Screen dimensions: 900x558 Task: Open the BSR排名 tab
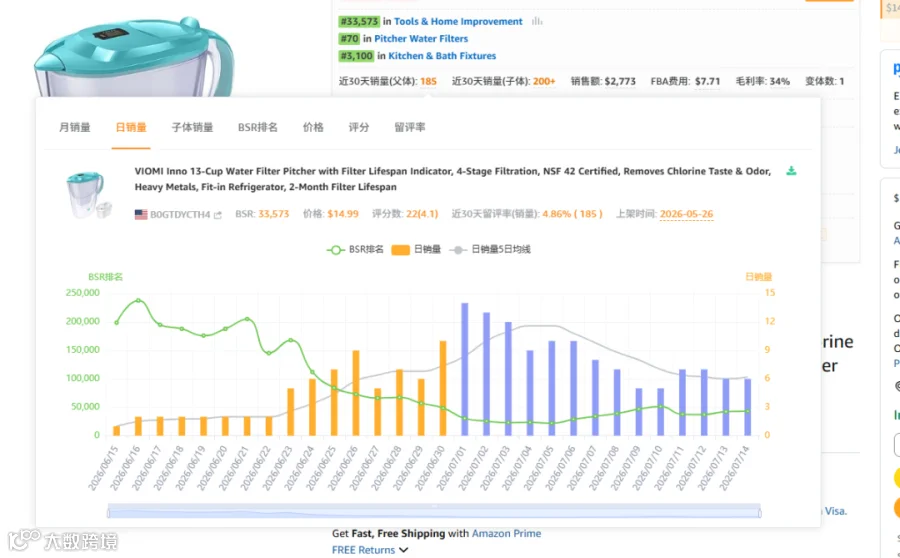pyautogui.click(x=258, y=127)
